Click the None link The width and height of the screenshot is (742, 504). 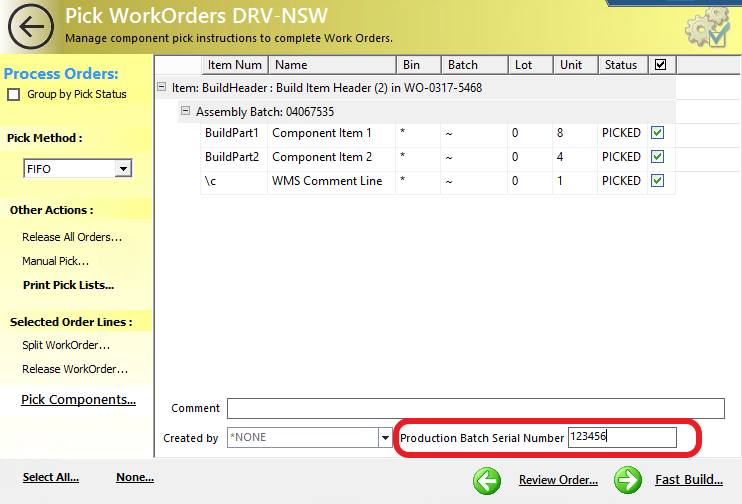(x=135, y=477)
